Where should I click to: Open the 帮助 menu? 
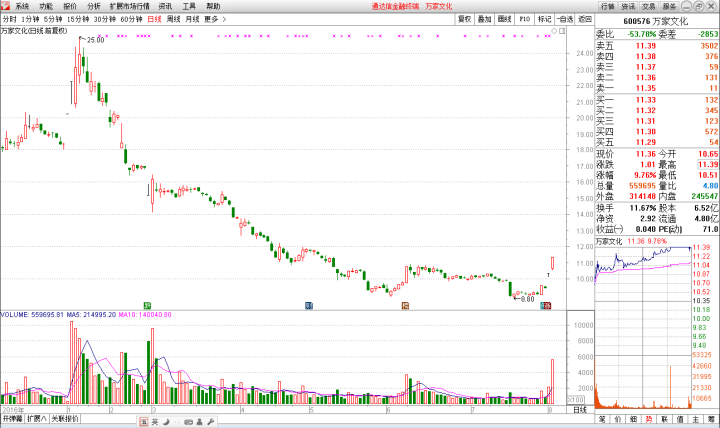point(213,6)
